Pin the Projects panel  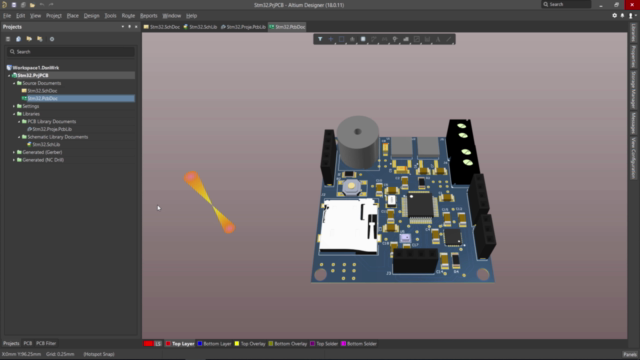pos(129,27)
